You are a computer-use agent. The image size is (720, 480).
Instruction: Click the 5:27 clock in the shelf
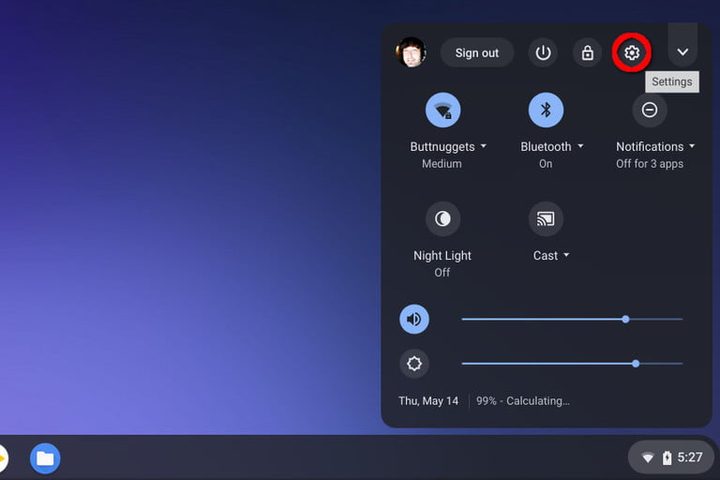pos(690,457)
